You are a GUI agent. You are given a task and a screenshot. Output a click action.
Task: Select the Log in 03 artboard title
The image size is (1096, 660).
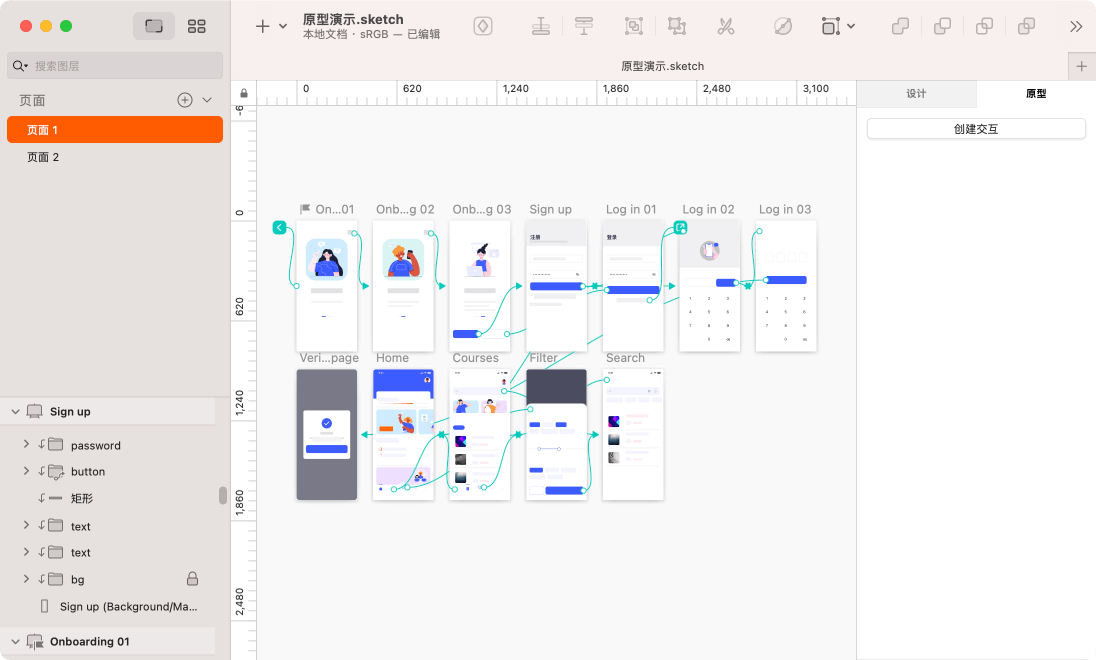click(x=785, y=209)
